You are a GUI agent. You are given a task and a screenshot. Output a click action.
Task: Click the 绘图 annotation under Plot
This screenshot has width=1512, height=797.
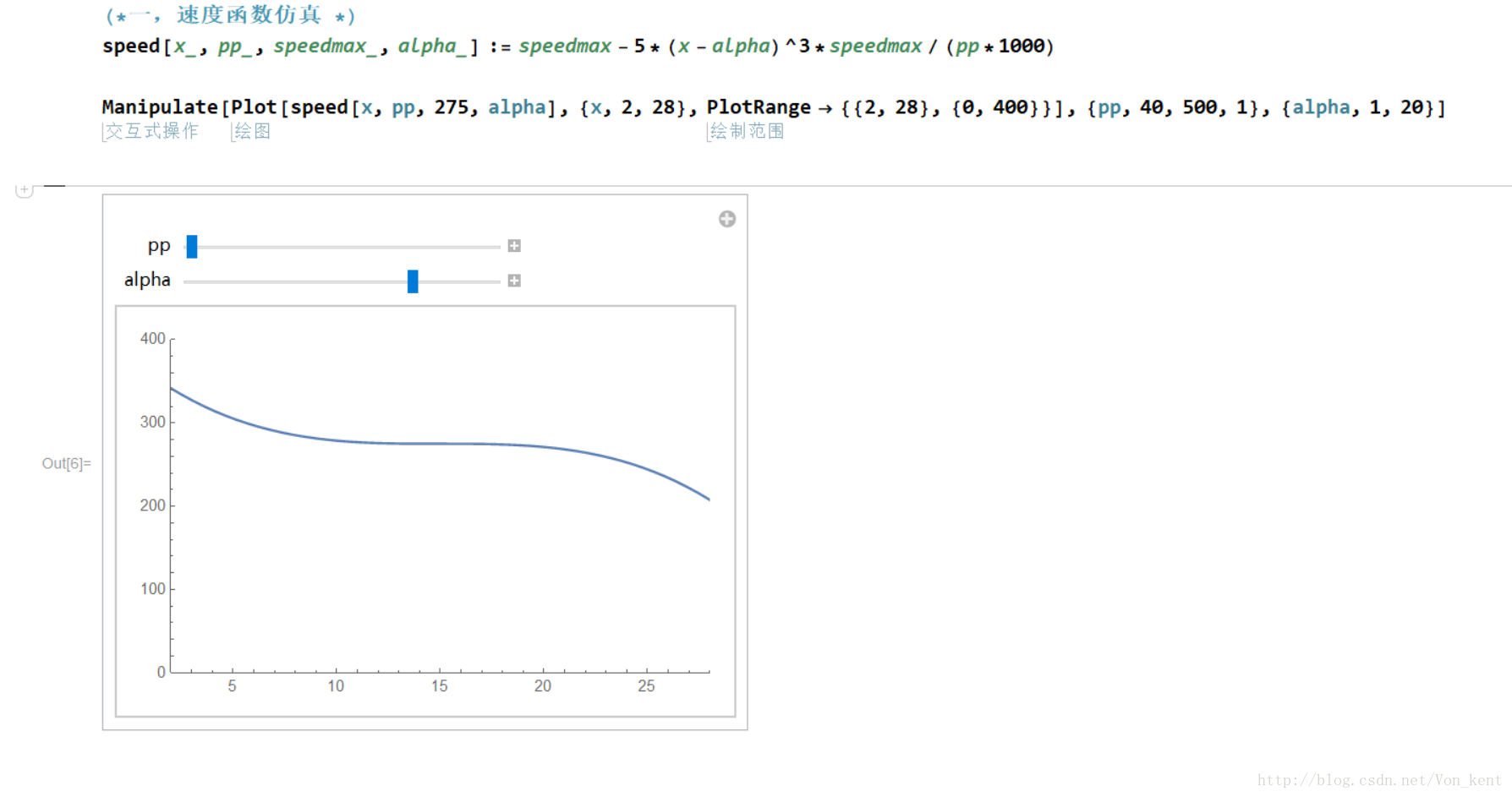252,131
